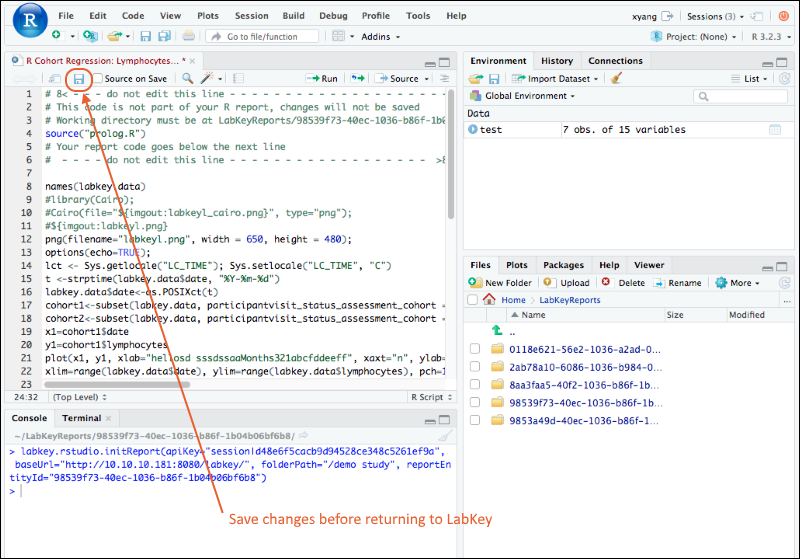Click the save all documents icon in main toolbar
800x559 pixels.
click(164, 36)
